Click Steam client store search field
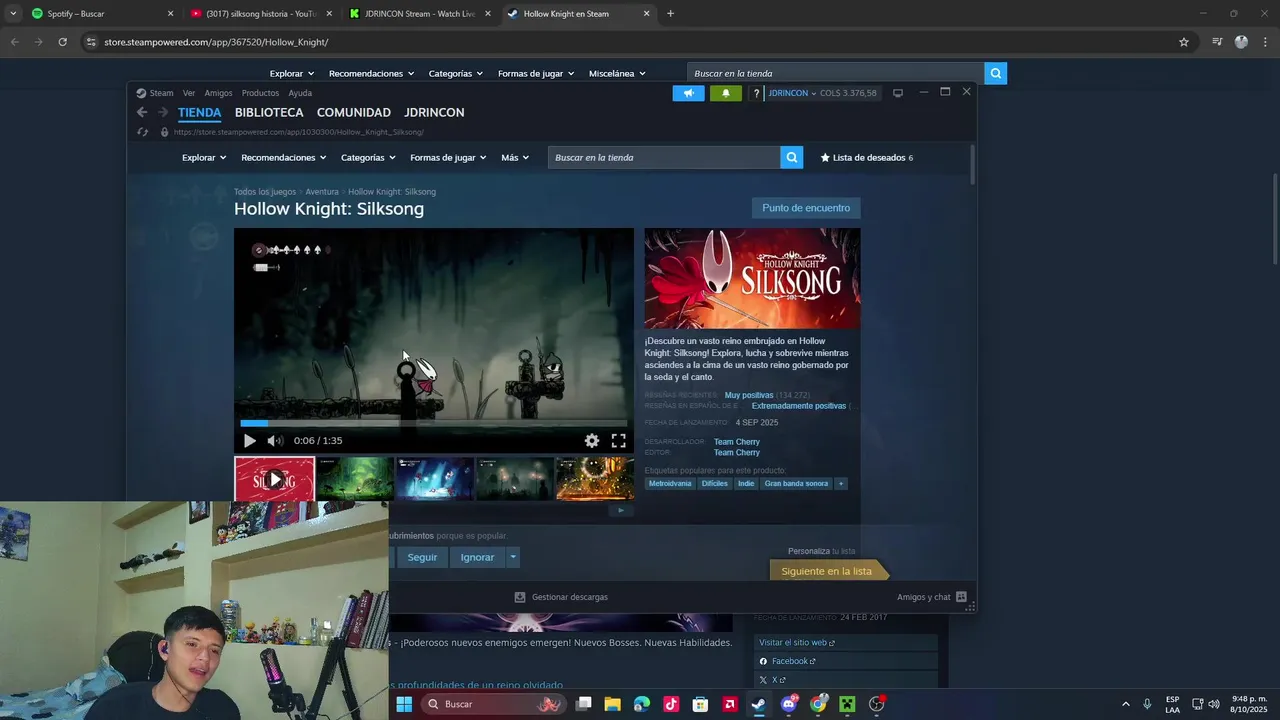The width and height of the screenshot is (1280, 720). point(664,158)
